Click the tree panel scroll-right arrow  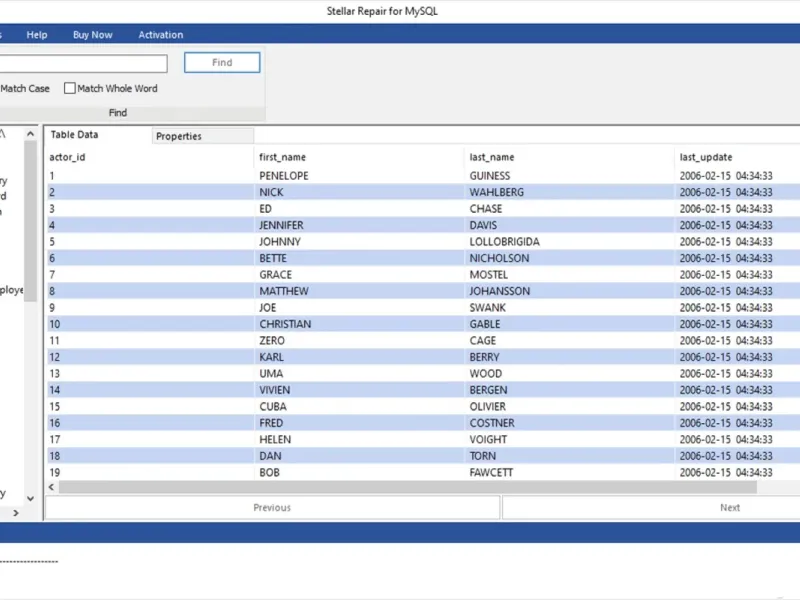[x=16, y=513]
